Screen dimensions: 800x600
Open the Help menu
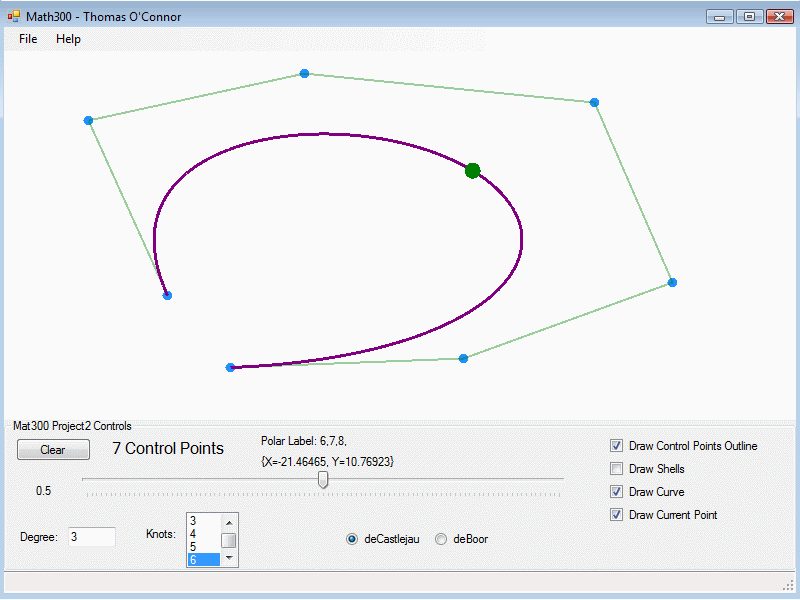click(x=68, y=39)
